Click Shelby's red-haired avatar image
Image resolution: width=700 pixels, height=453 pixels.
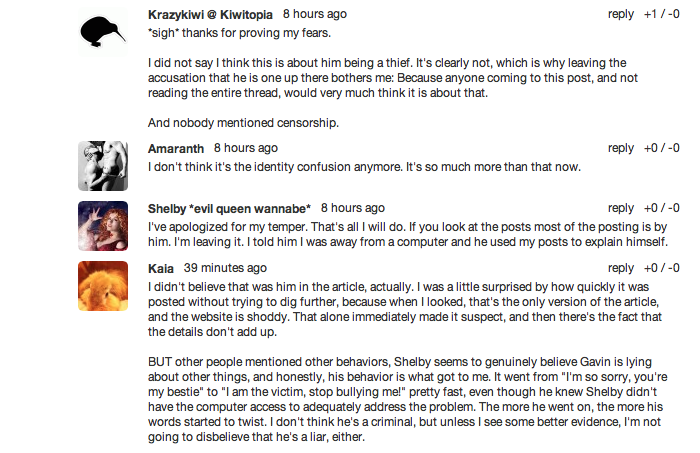pos(103,226)
